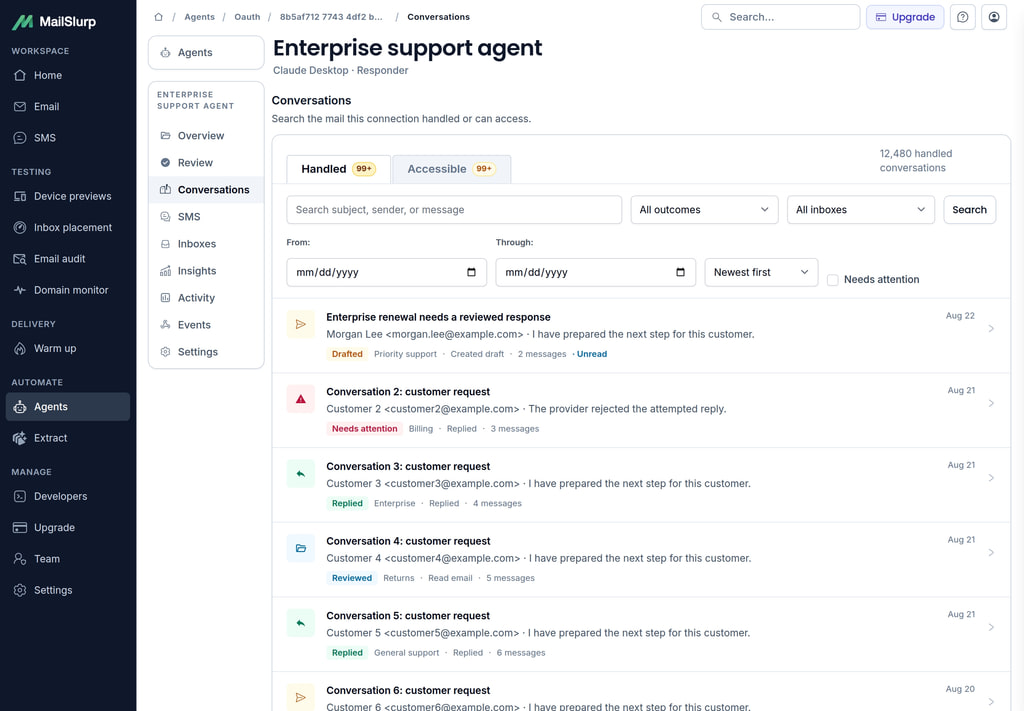1024x711 pixels.
Task: Open Inboxes in agent menu
Action: point(206,244)
